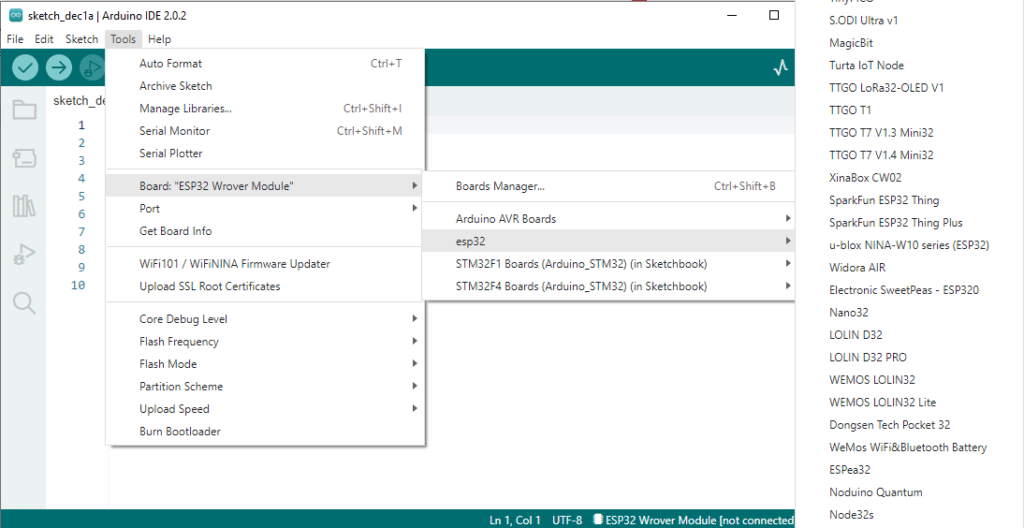Select Electronic SweetPeas - ESP320 board
The height and width of the screenshot is (528, 1024).
904,290
